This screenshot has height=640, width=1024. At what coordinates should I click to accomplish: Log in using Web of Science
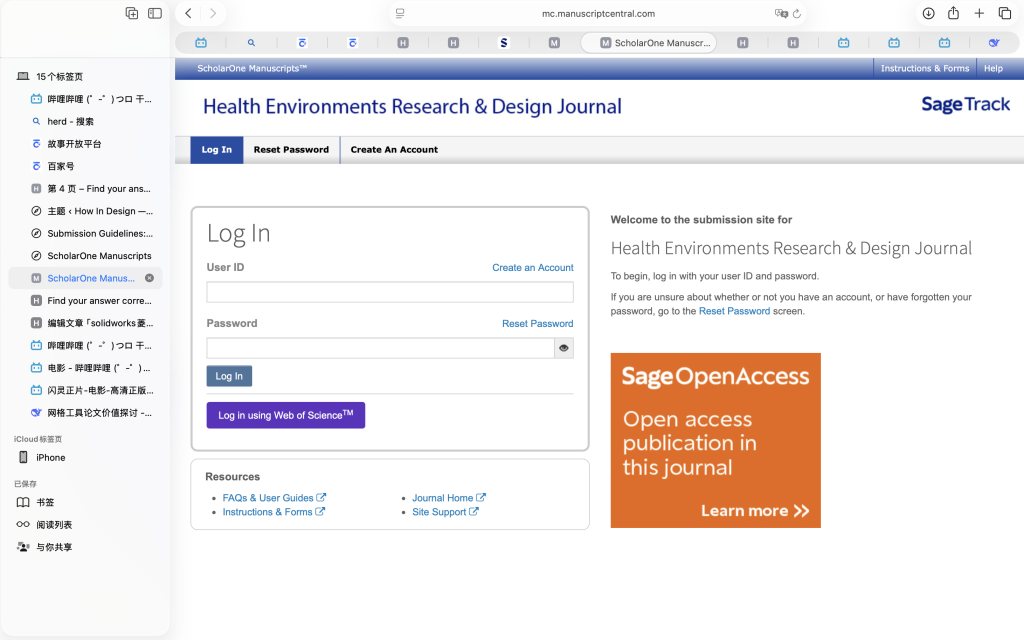click(x=285, y=415)
